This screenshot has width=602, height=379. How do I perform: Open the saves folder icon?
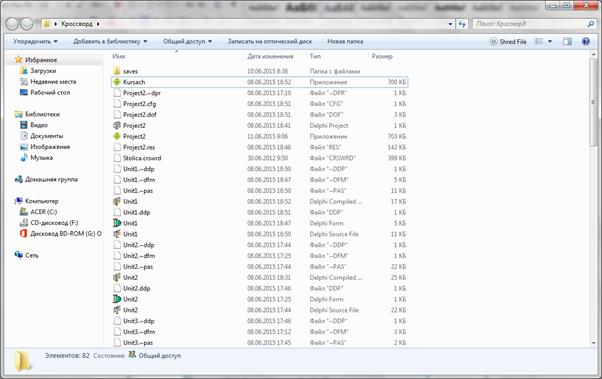point(117,71)
